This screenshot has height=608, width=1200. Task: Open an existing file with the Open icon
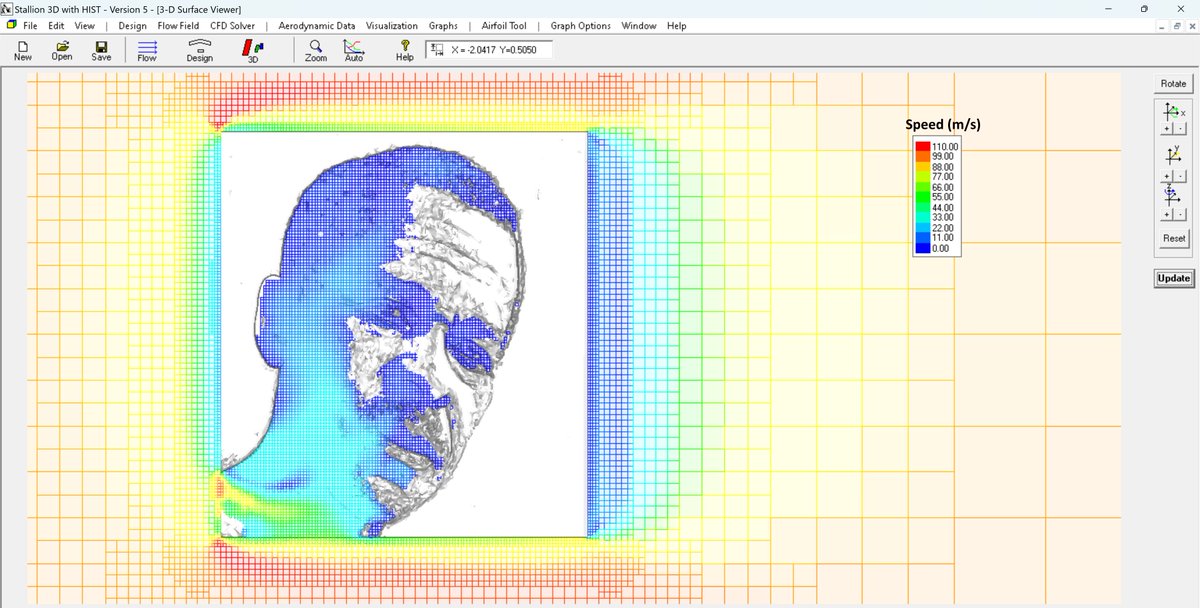point(61,48)
